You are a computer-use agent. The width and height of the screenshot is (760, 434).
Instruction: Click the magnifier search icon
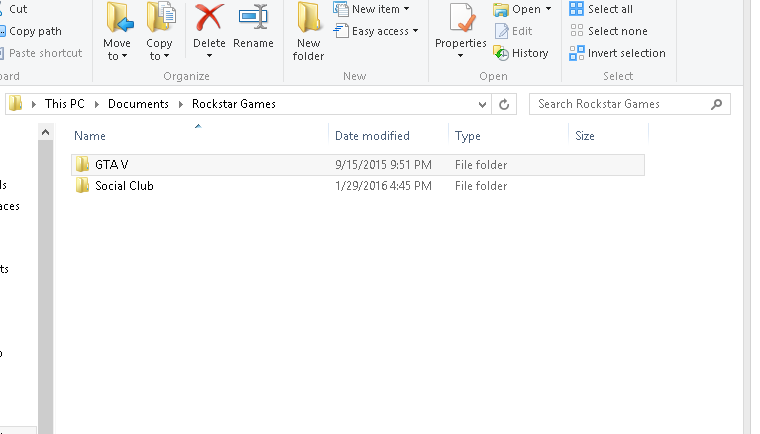[716, 104]
